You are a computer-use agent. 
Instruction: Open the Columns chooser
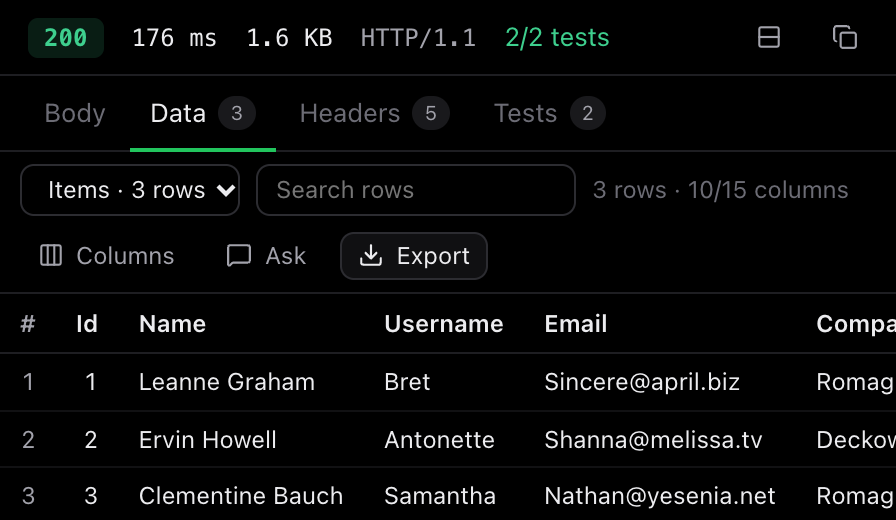[107, 256]
